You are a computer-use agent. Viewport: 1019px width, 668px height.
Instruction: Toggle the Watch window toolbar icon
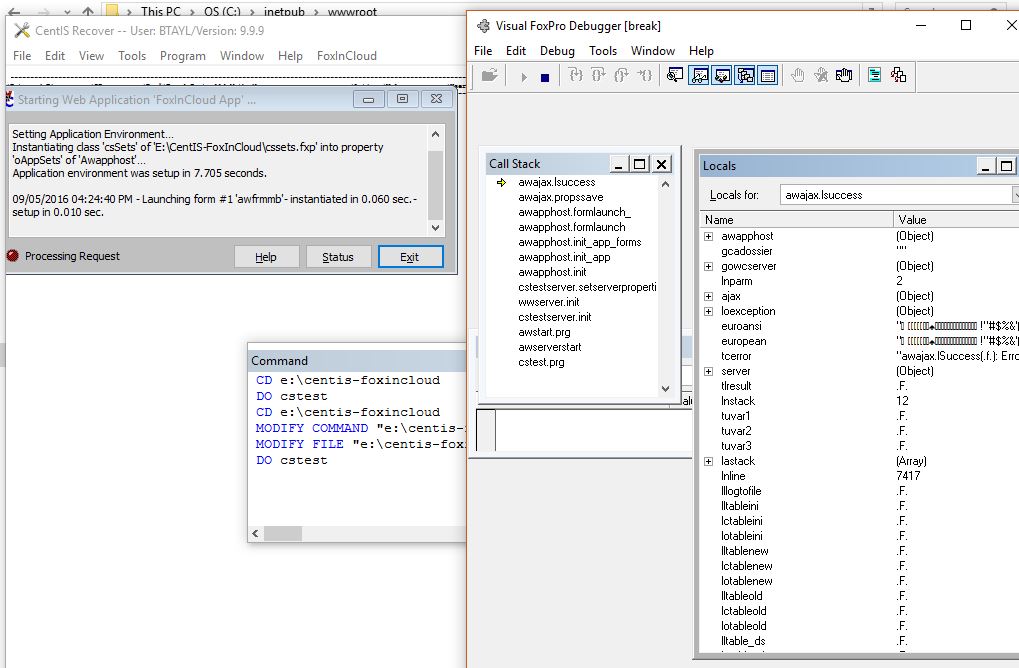699,75
